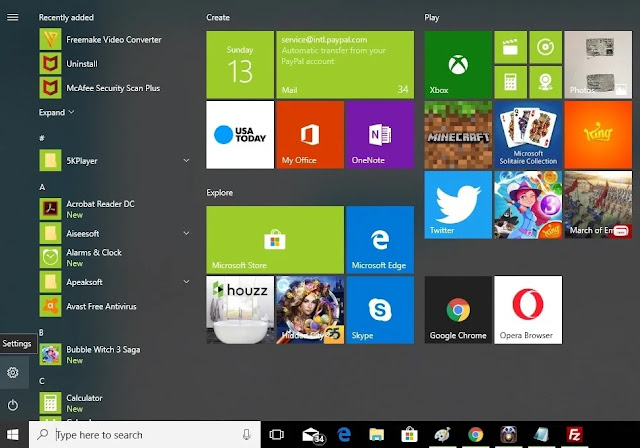This screenshot has width=640, height=448.
Task: Open the USA TODAY tile
Action: 240,135
